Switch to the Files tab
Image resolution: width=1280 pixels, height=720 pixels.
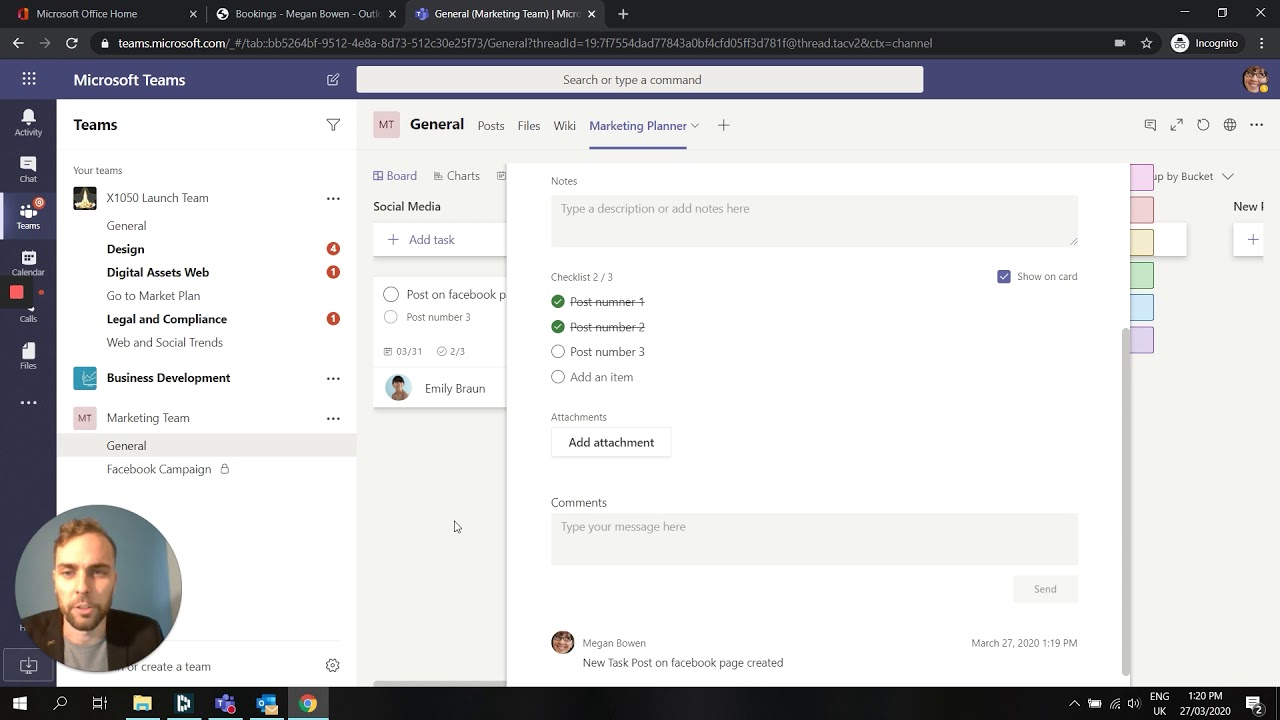529,125
